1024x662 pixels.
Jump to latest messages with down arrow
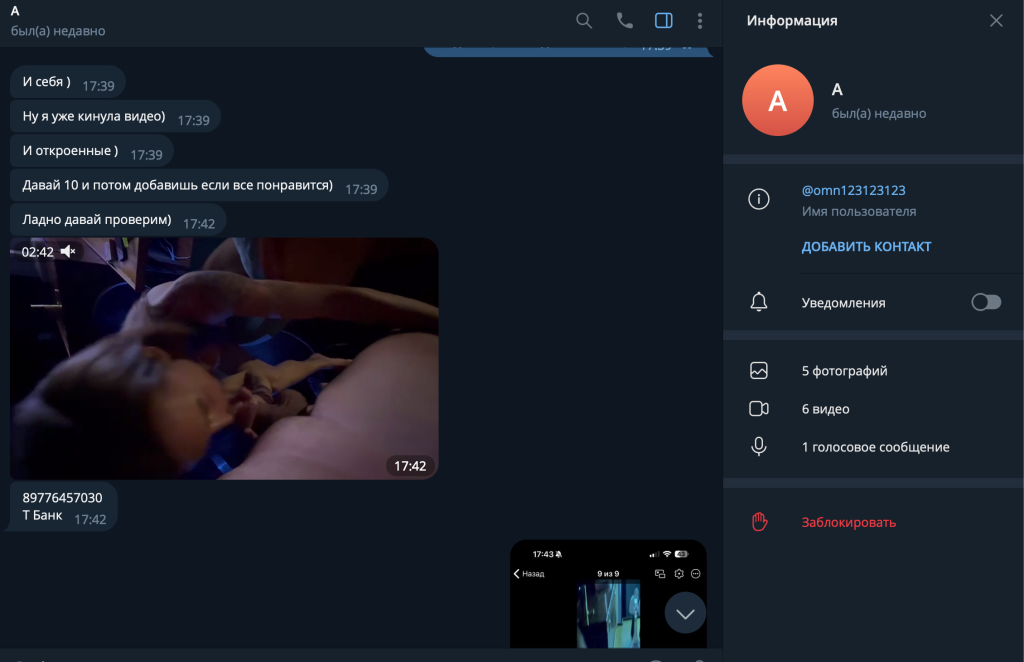click(x=685, y=614)
